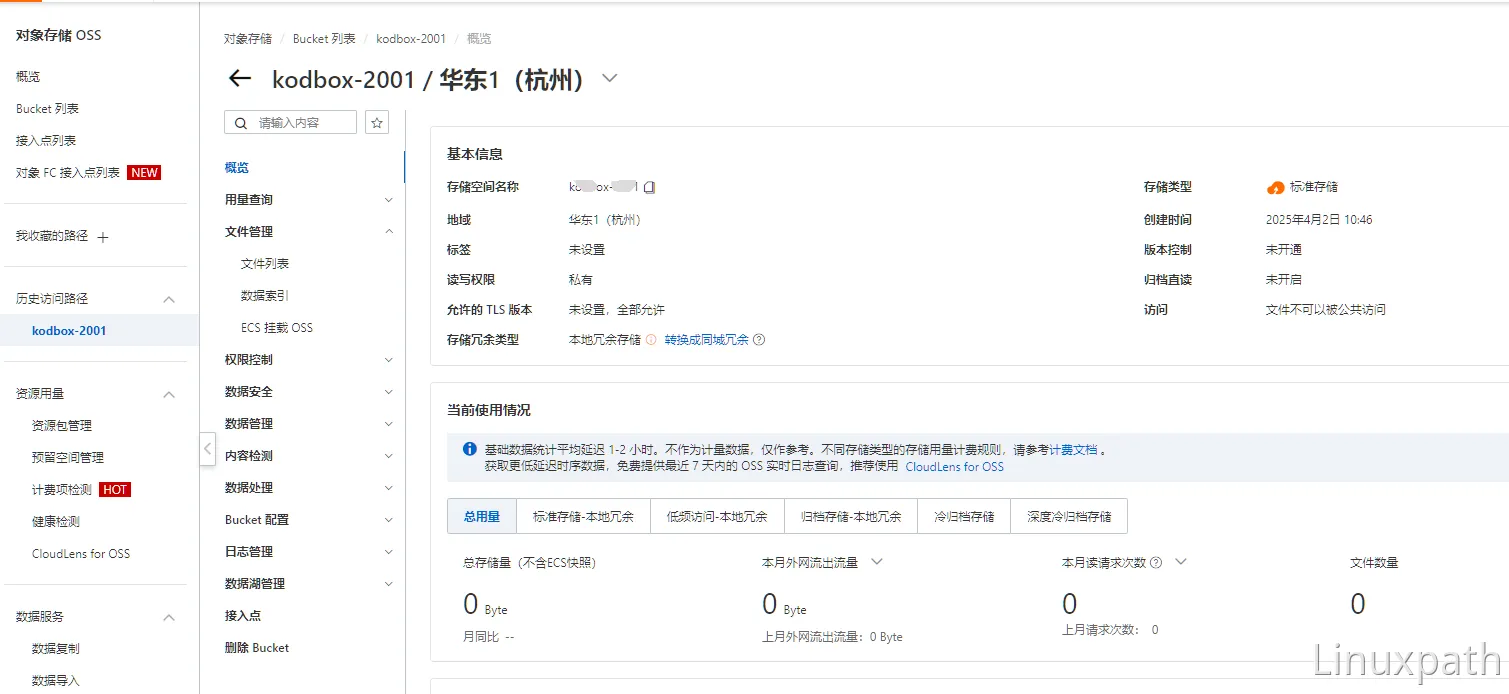
Task: Click the plus icon next to 我收藏的路径
Action: pos(102,237)
